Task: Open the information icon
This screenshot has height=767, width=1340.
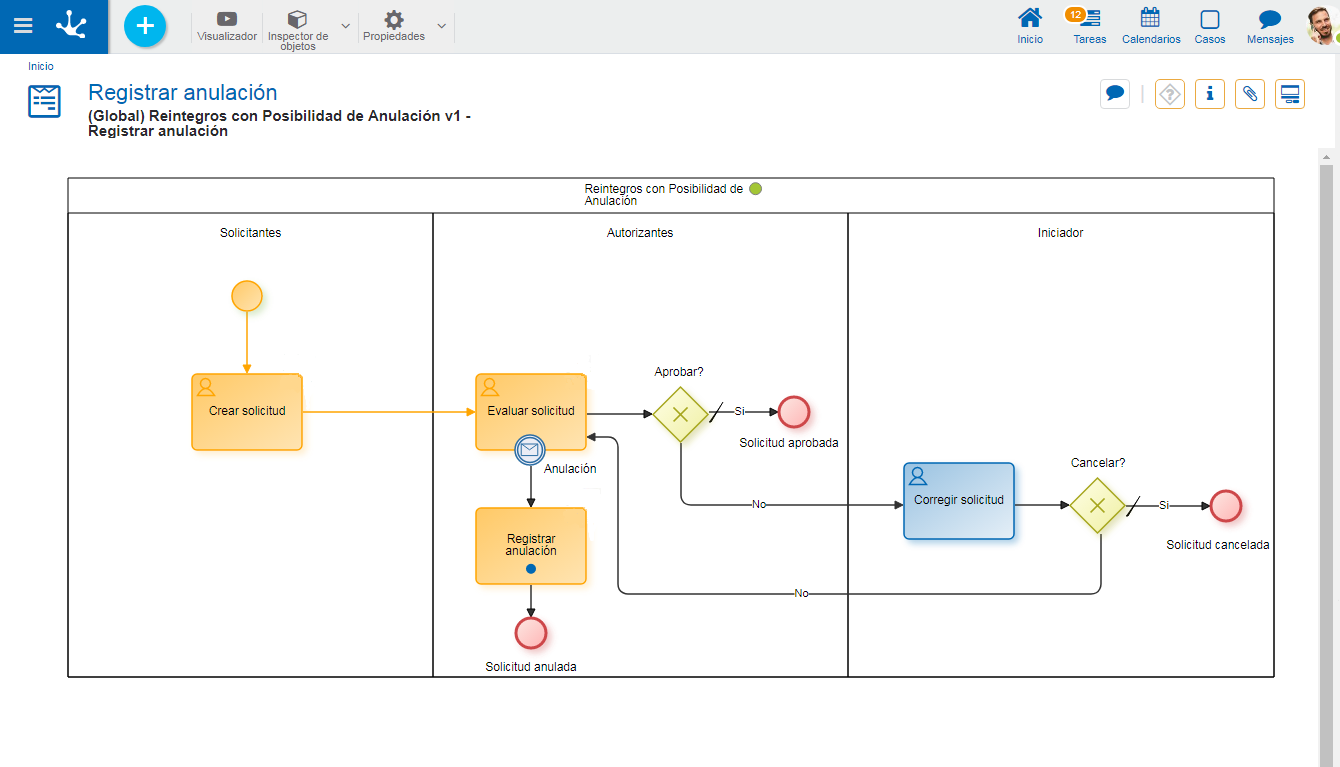Action: click(x=1210, y=94)
